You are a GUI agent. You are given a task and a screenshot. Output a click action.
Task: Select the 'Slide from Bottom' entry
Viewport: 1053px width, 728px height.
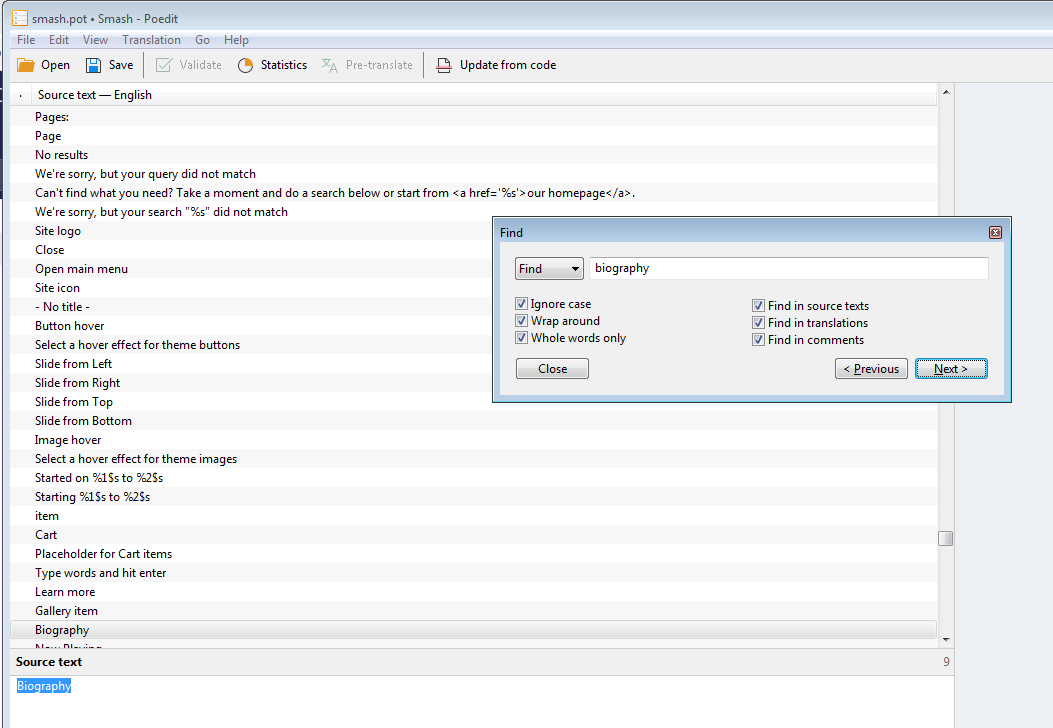[473, 421]
